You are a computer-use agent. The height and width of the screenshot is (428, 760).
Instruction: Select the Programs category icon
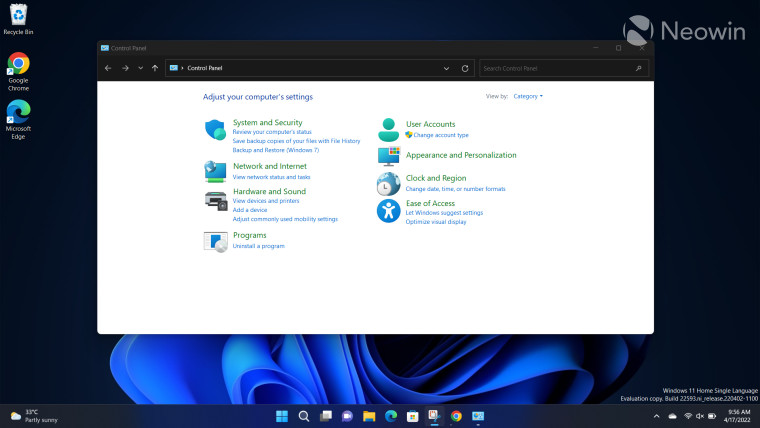(215, 240)
